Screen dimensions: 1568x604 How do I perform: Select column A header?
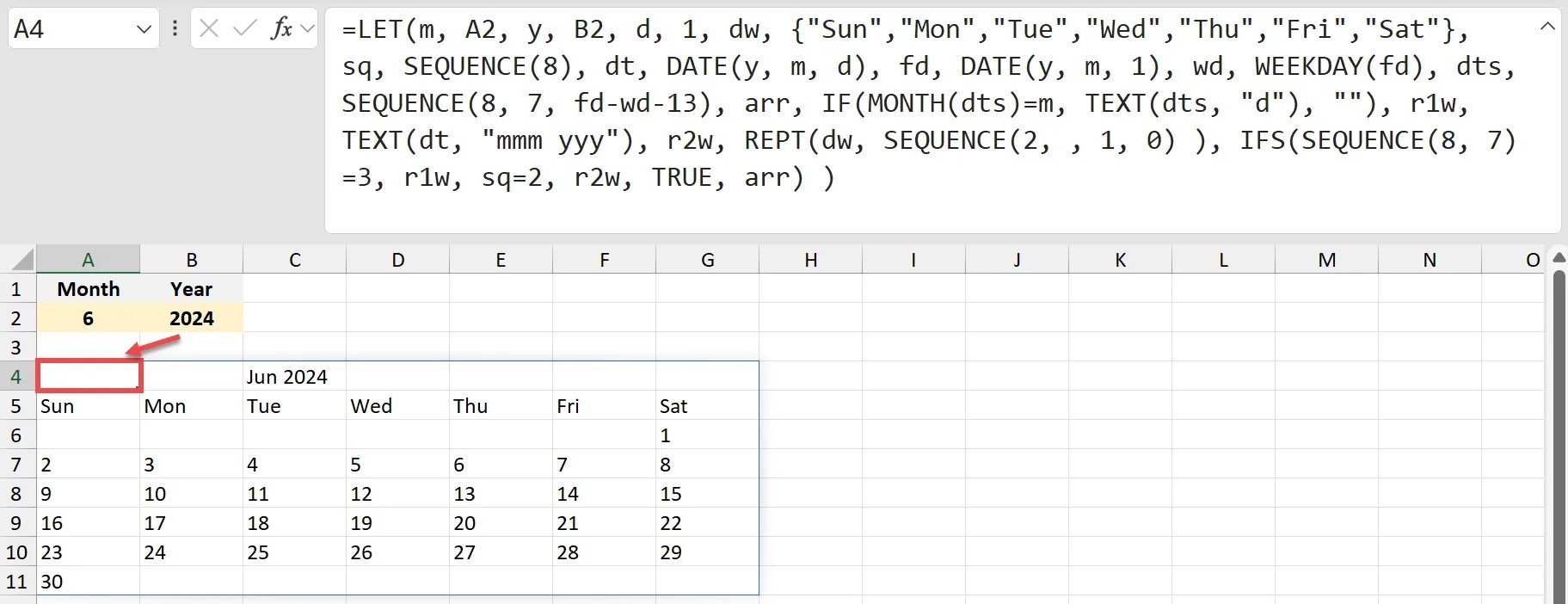pos(88,259)
